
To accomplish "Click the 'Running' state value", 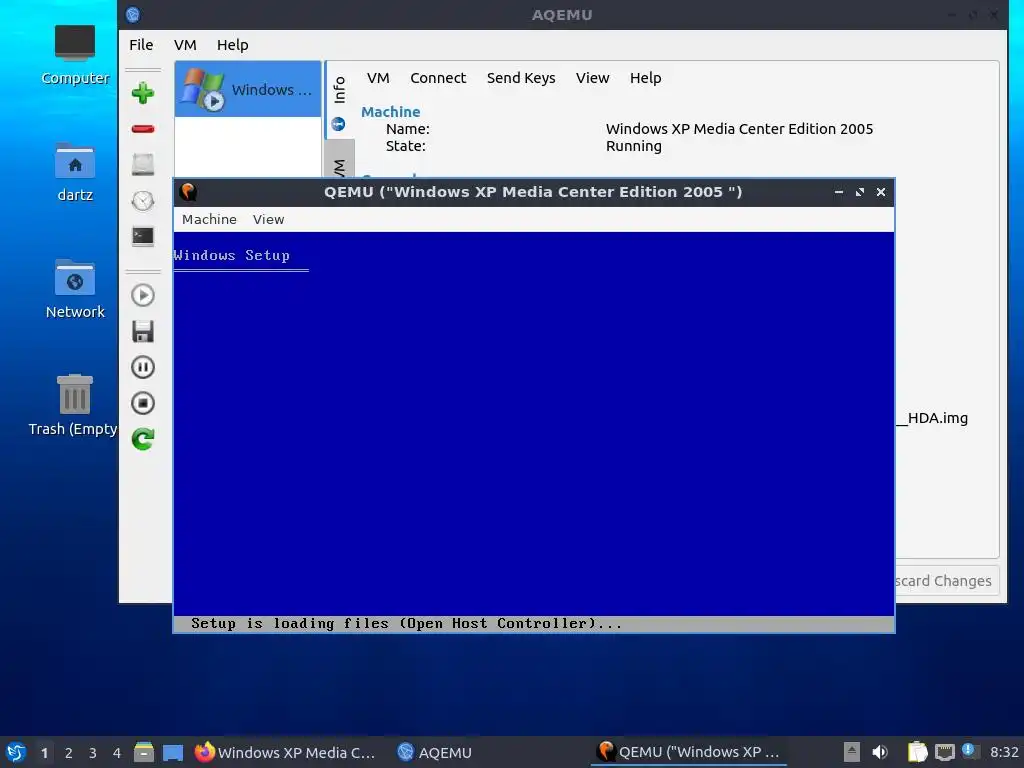I will point(633,146).
